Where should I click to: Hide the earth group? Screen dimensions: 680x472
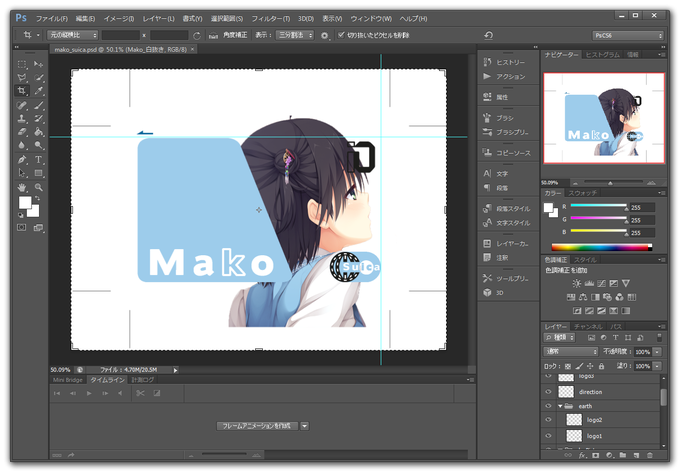(x=548, y=406)
